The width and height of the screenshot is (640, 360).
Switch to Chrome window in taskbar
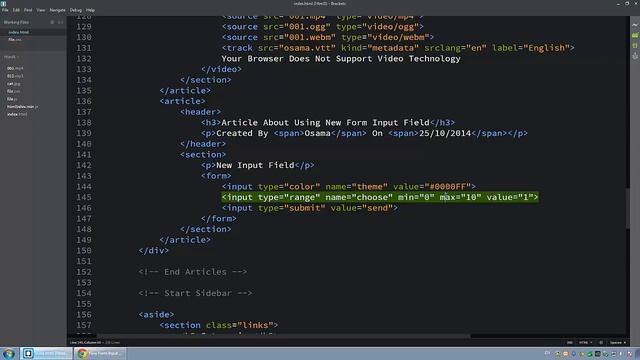pos(100,353)
